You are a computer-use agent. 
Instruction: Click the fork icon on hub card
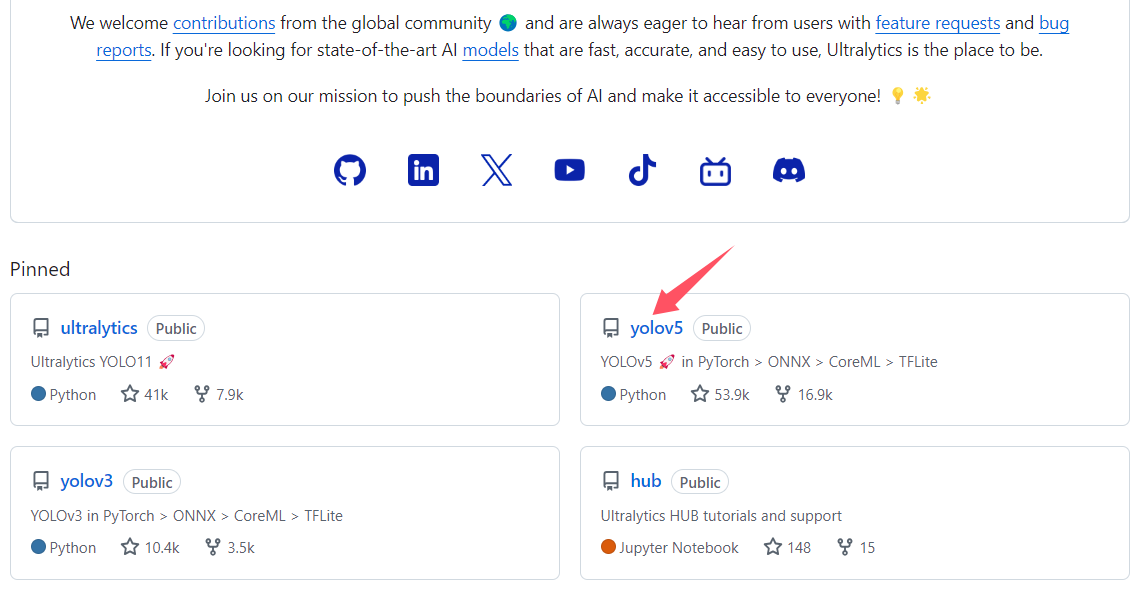[x=845, y=547]
